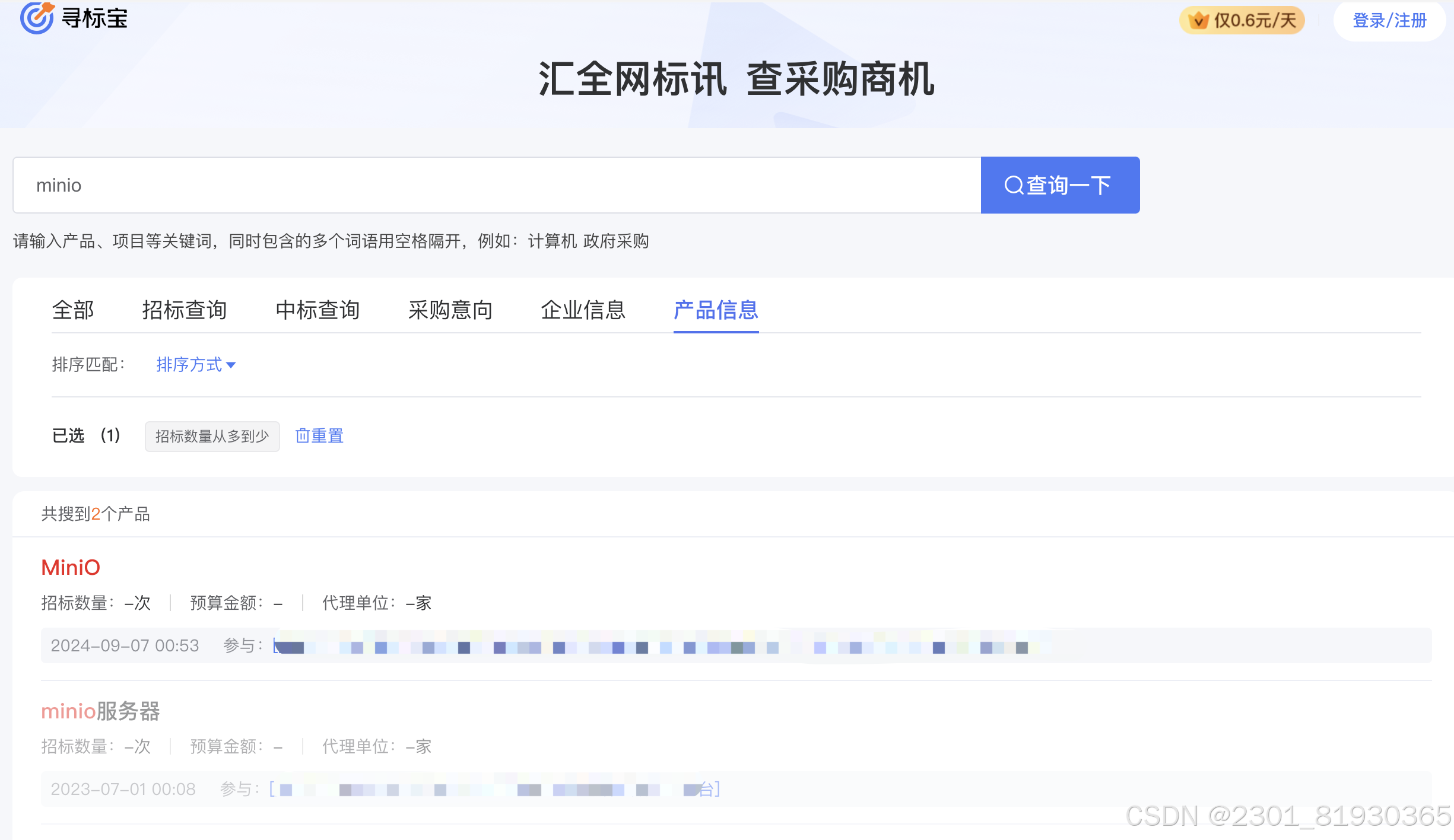Click the 2024-09-07 00:53 timestamp

125,645
